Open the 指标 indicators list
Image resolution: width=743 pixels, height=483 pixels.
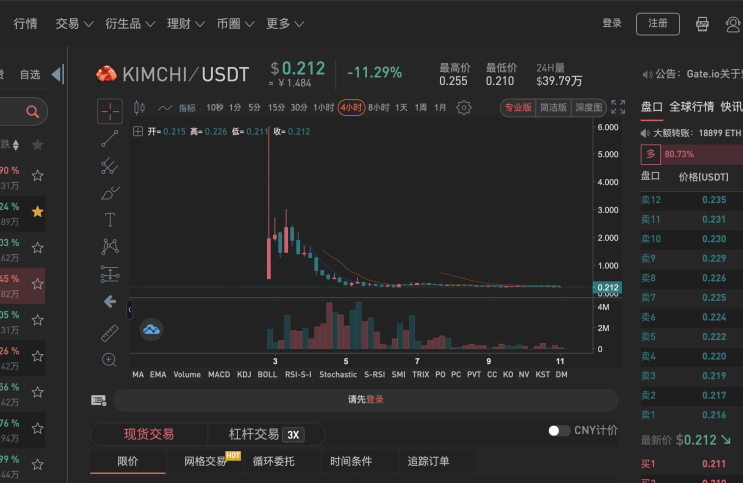187,108
